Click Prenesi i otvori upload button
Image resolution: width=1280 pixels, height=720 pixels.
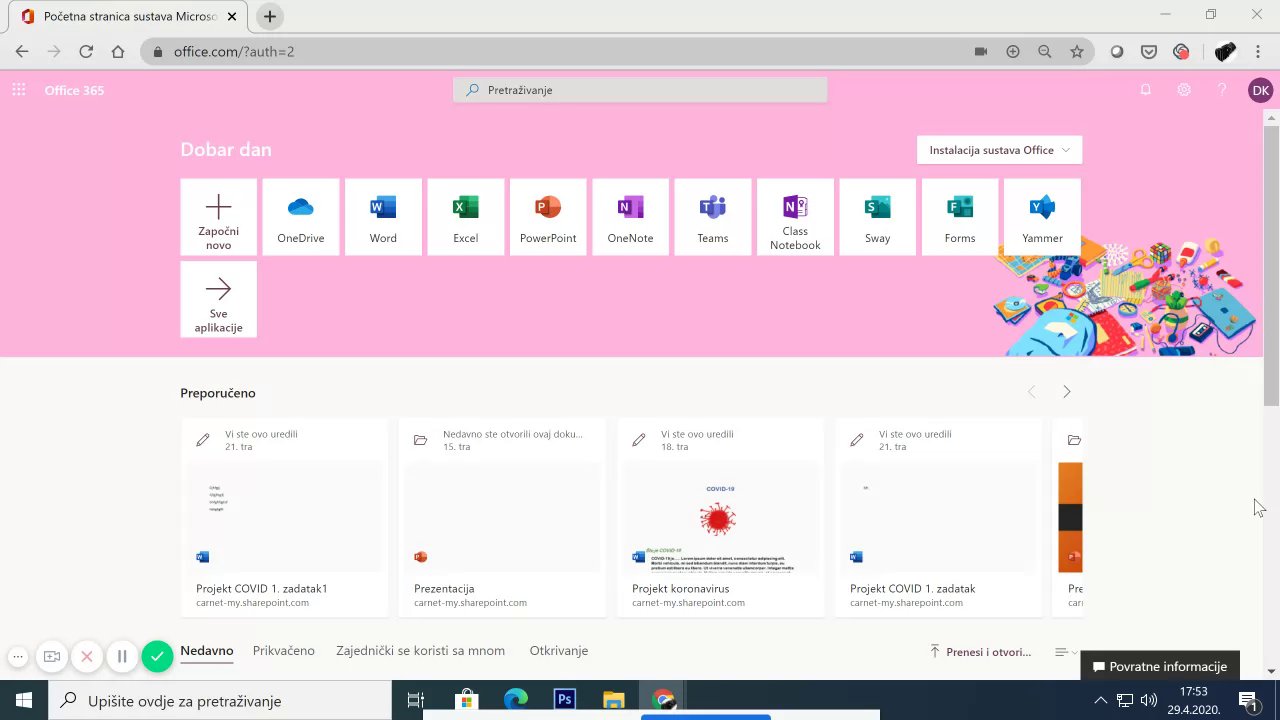pos(980,652)
